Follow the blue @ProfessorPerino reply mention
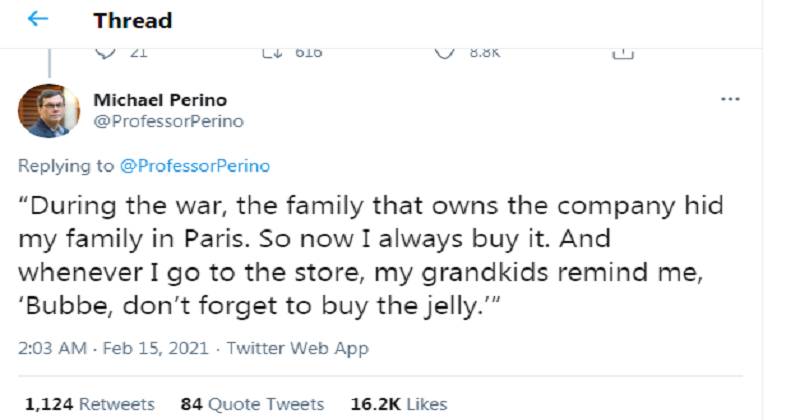Image resolution: width=800 pixels, height=420 pixels. [195, 166]
